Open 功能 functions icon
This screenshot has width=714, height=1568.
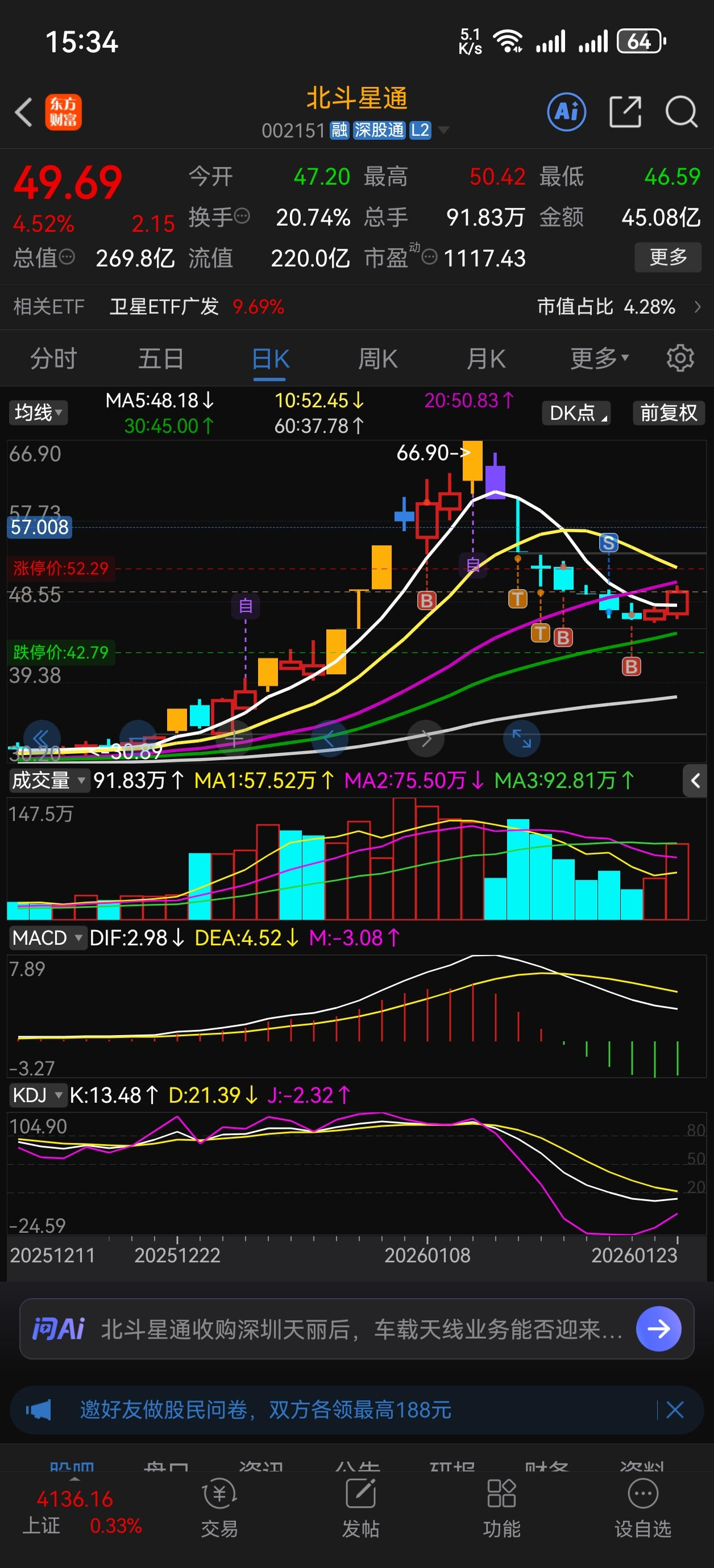(501, 1509)
